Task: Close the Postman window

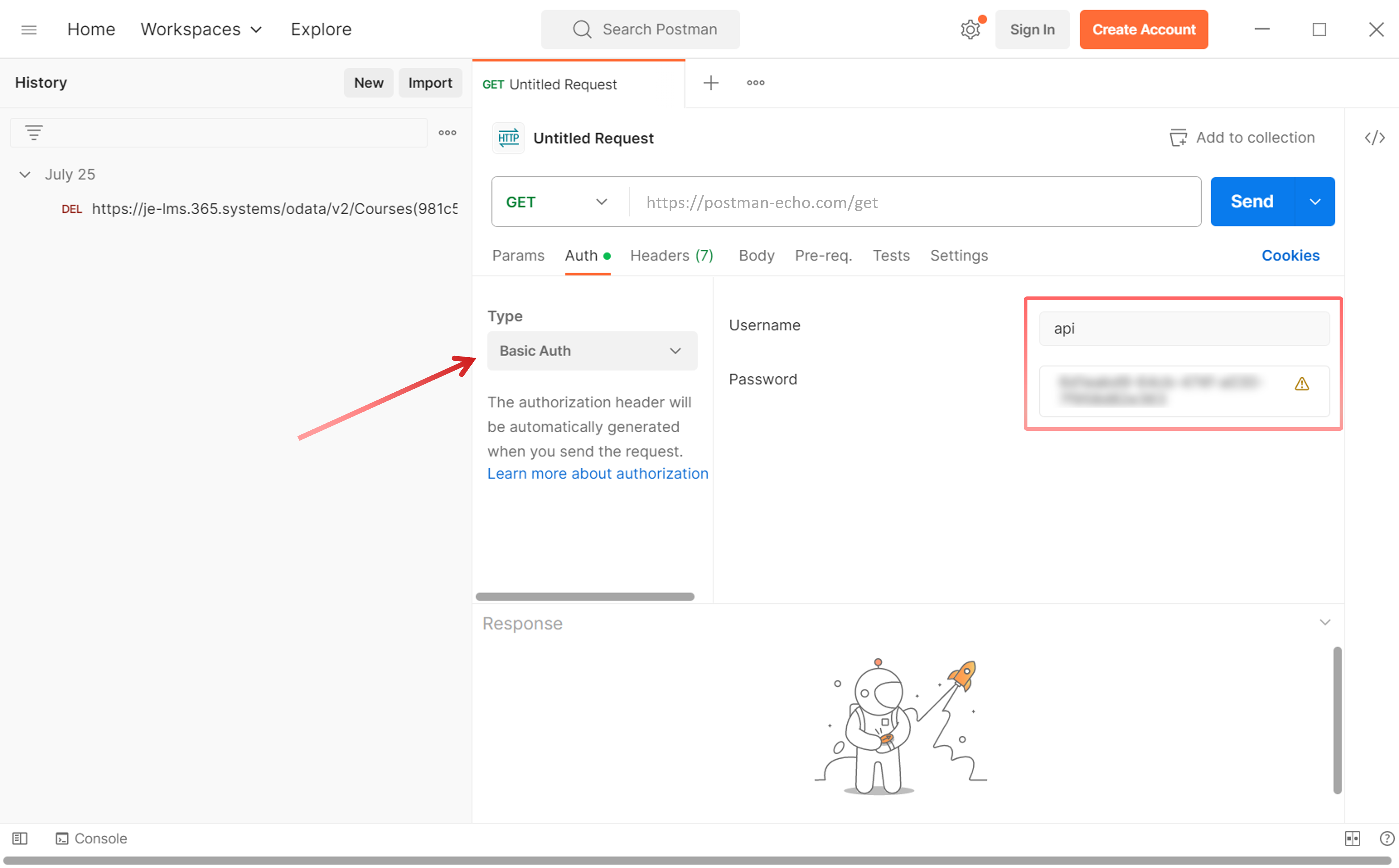Action: [1376, 29]
